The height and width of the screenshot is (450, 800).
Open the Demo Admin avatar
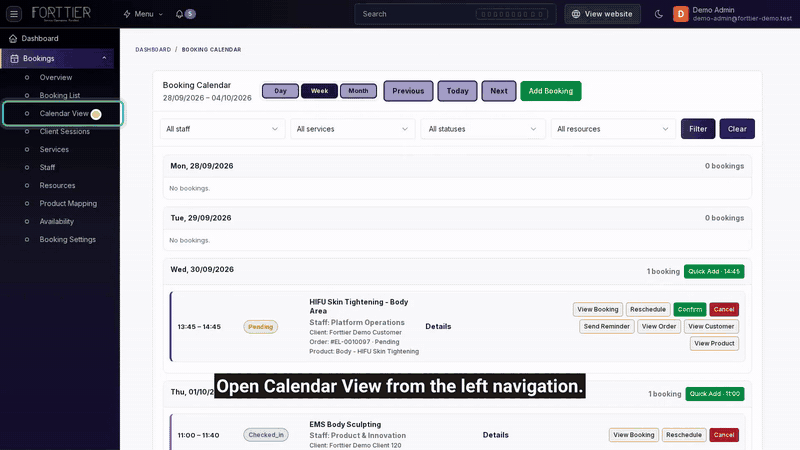681,14
